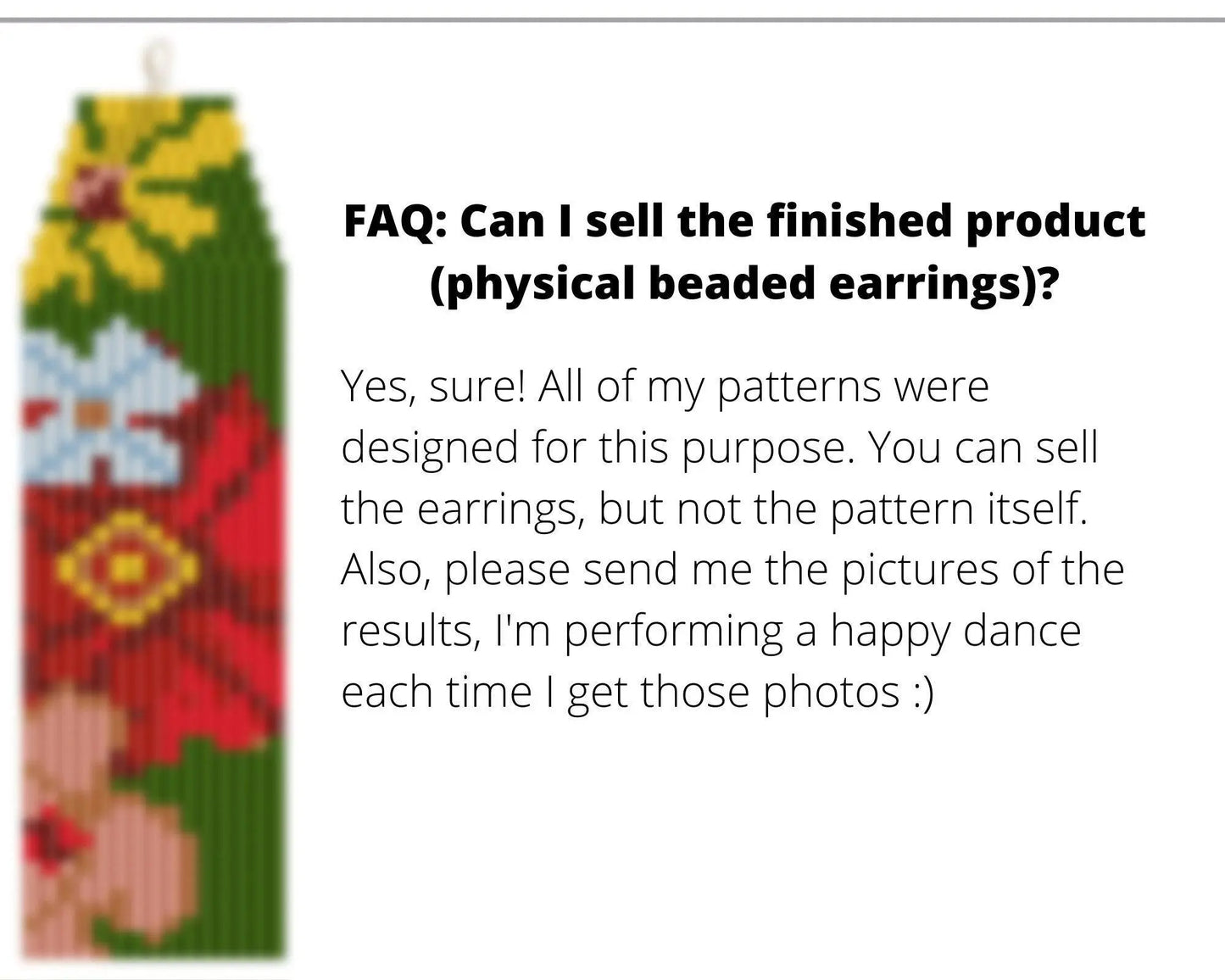Screen dimensions: 1225x980
Task: Click the "Yes, sure!" text
Action: coord(432,387)
